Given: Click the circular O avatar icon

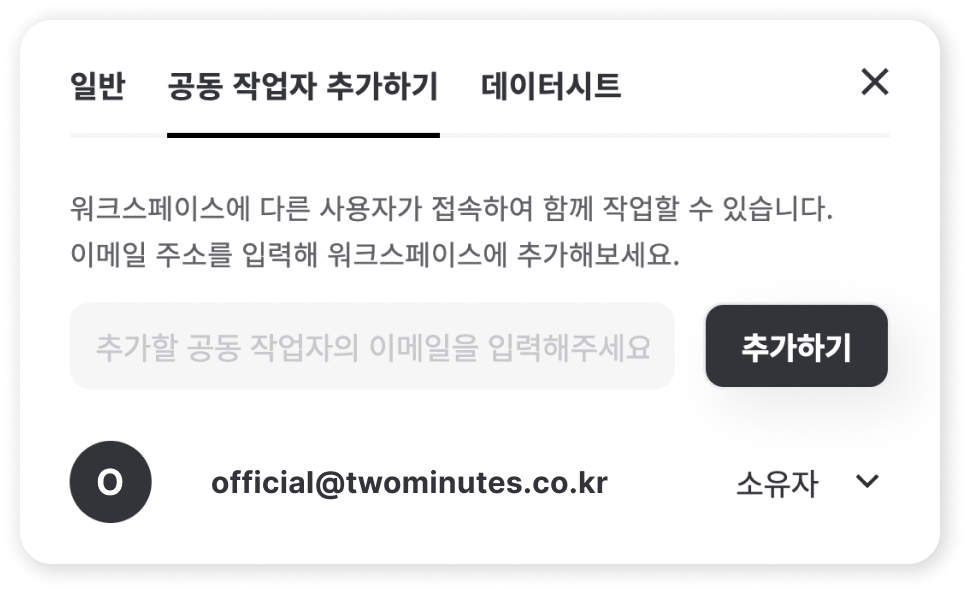Looking at the screenshot, I should (x=111, y=482).
